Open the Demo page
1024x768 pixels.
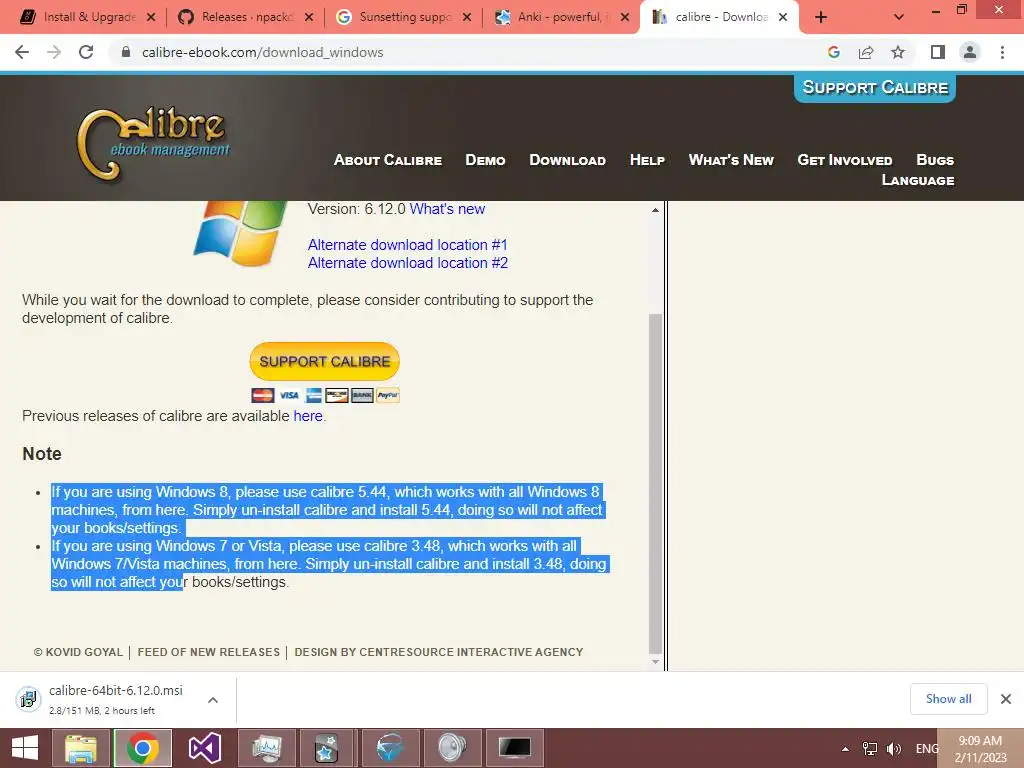click(485, 160)
